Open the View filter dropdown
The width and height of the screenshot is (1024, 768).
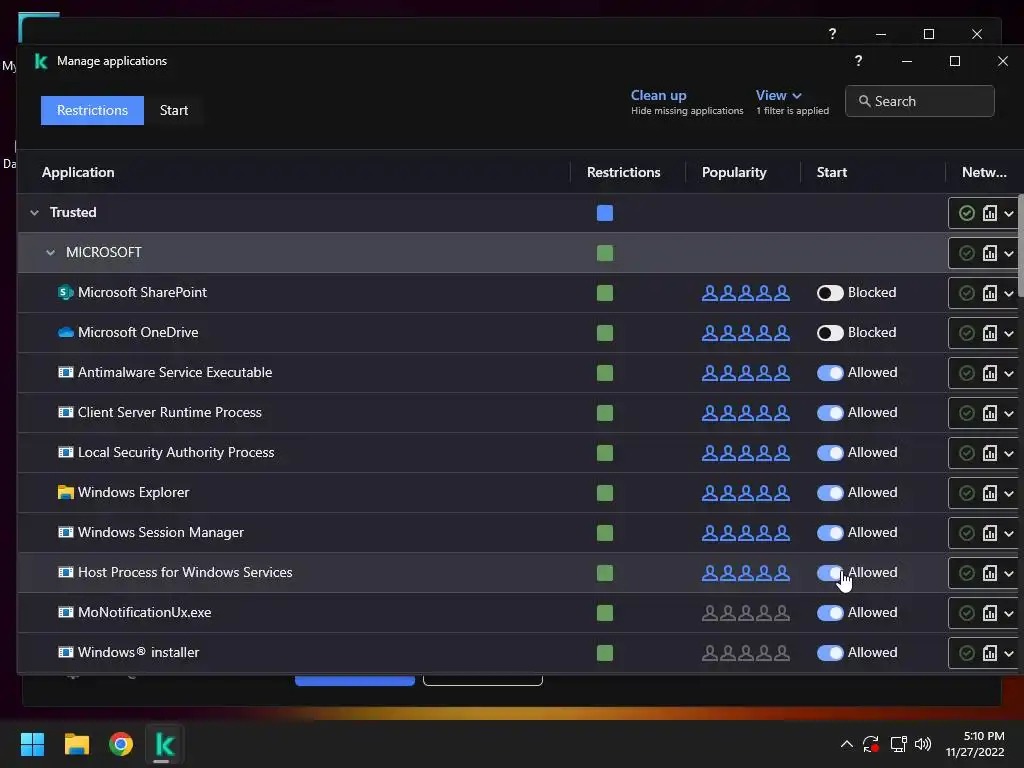(x=778, y=95)
